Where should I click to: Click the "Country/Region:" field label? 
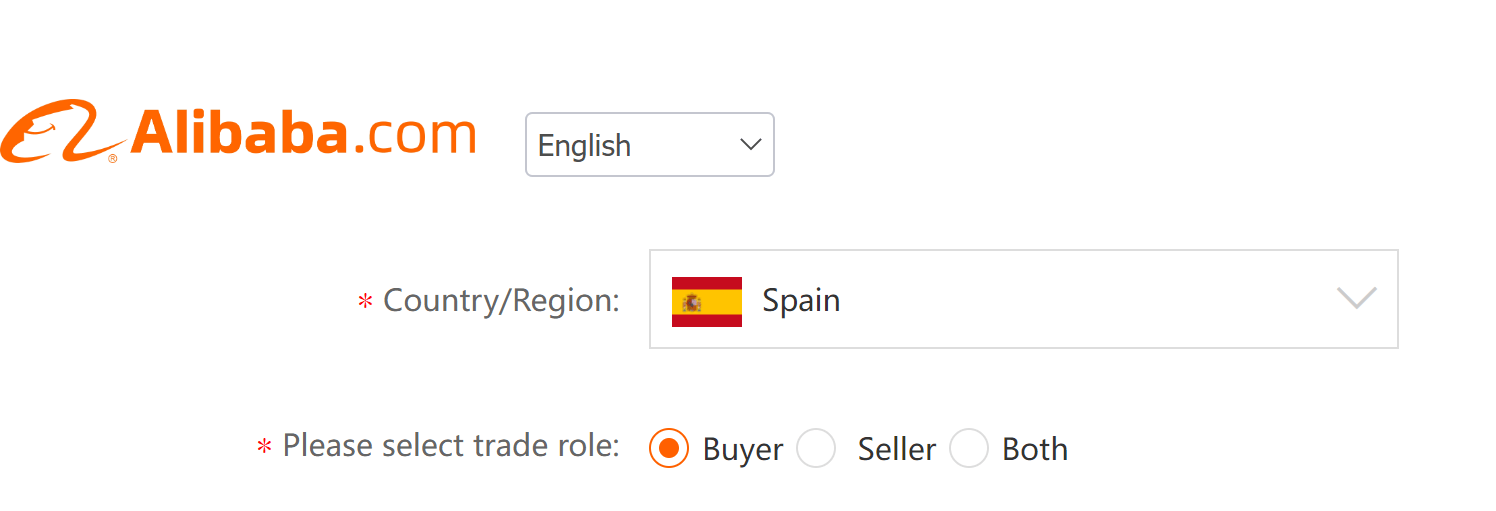coord(501,300)
